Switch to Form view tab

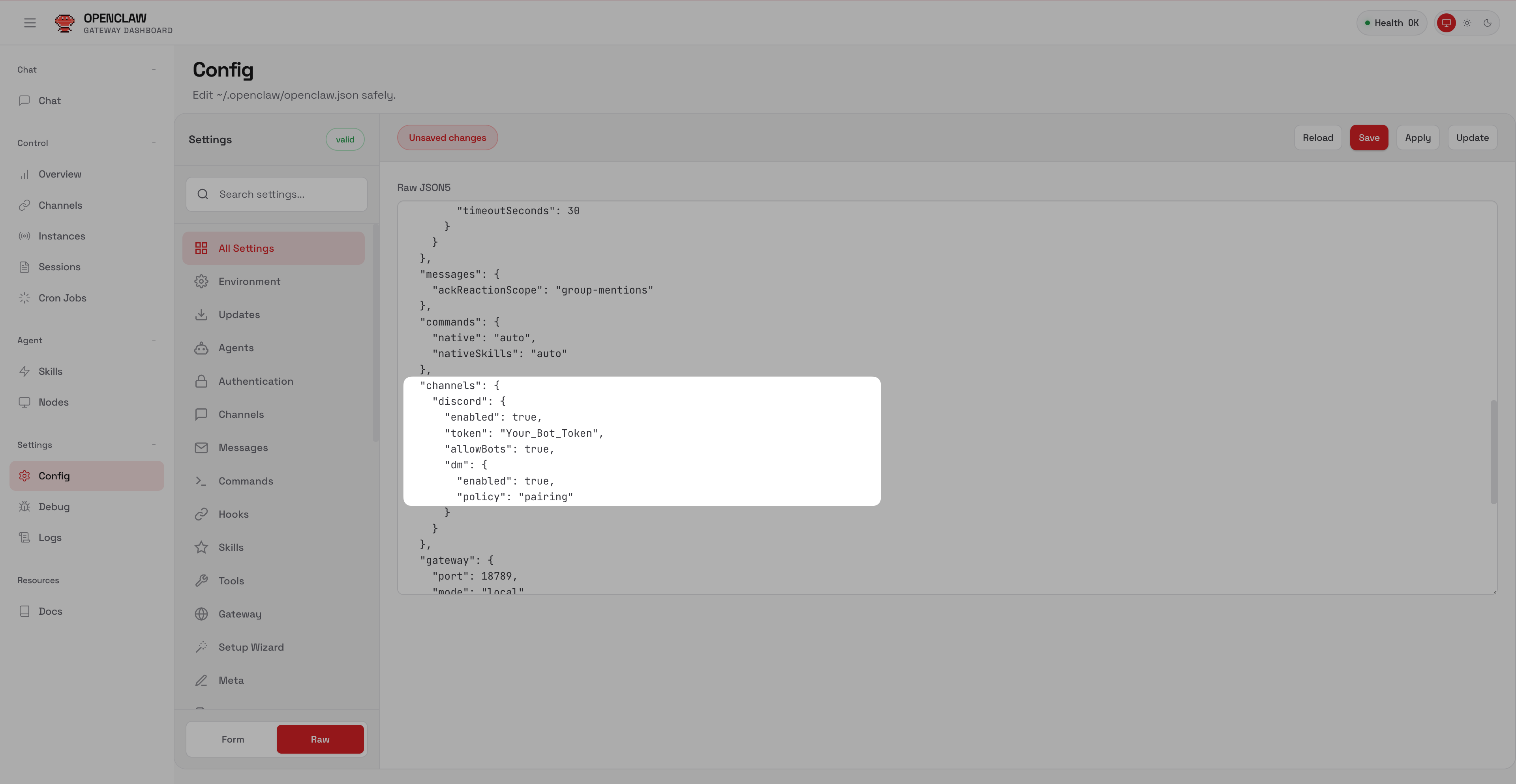point(233,739)
